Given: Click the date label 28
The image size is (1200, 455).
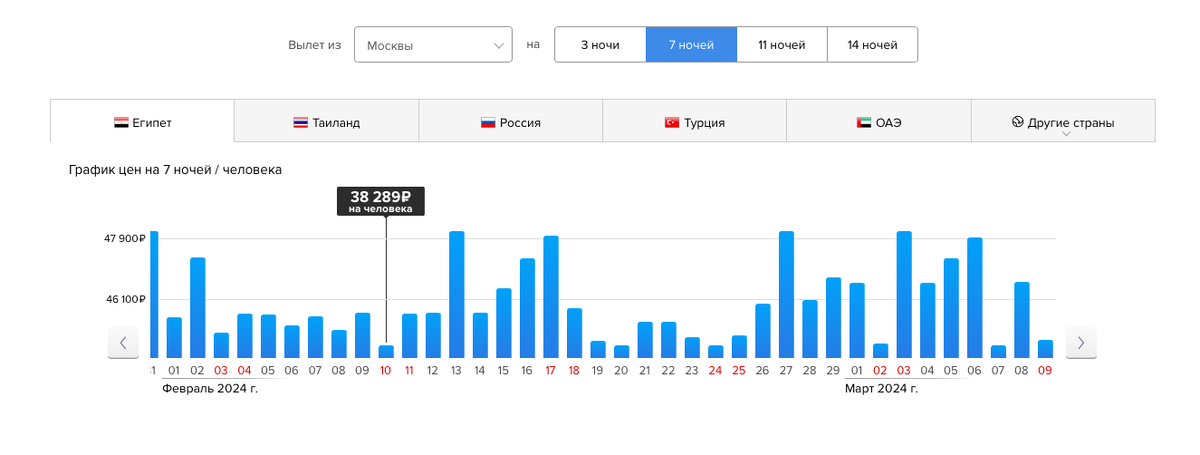Looking at the screenshot, I should point(810,370).
